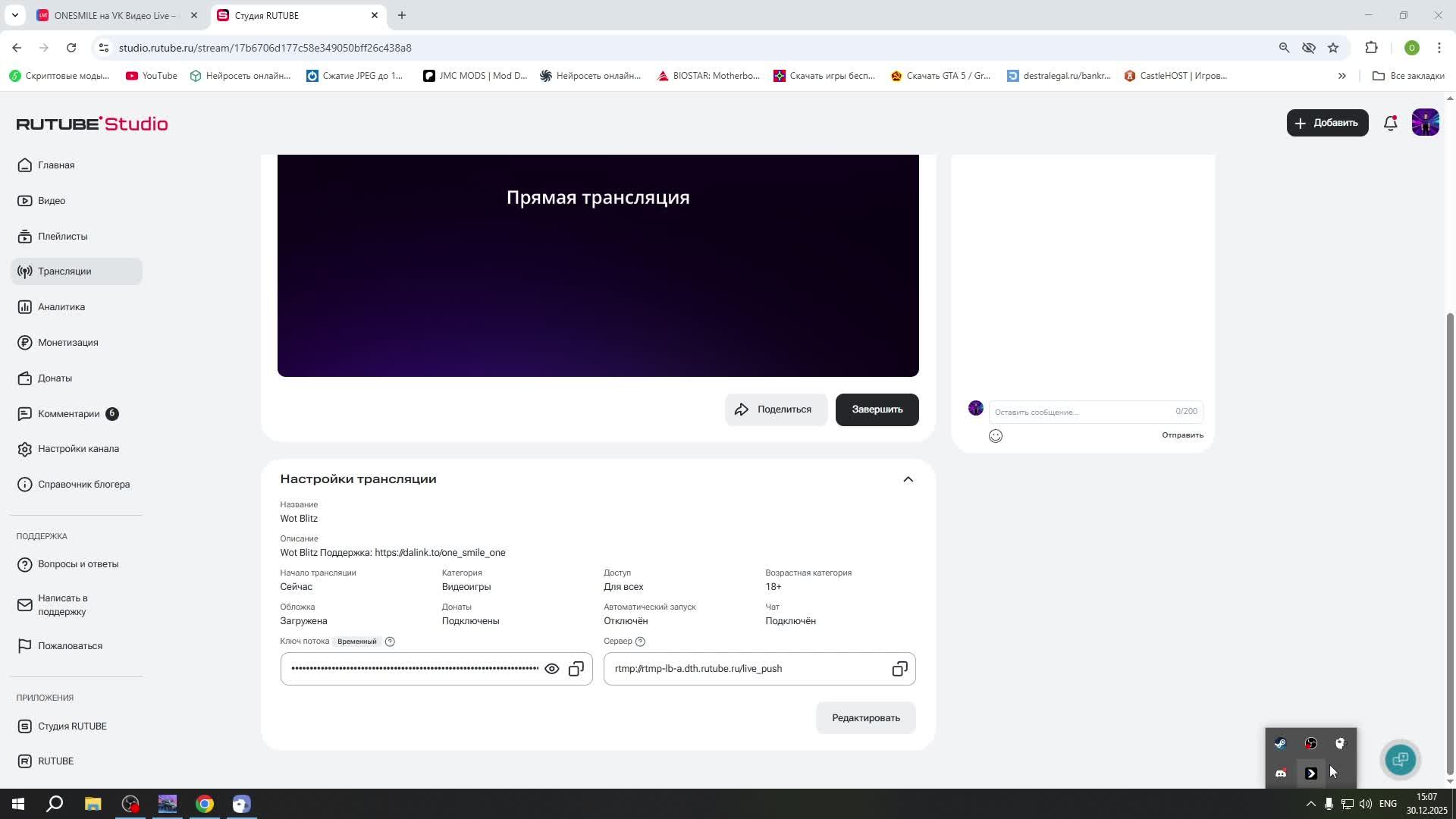This screenshot has height=819, width=1456.
Task: Open emoji picker in chat
Action: (x=996, y=436)
